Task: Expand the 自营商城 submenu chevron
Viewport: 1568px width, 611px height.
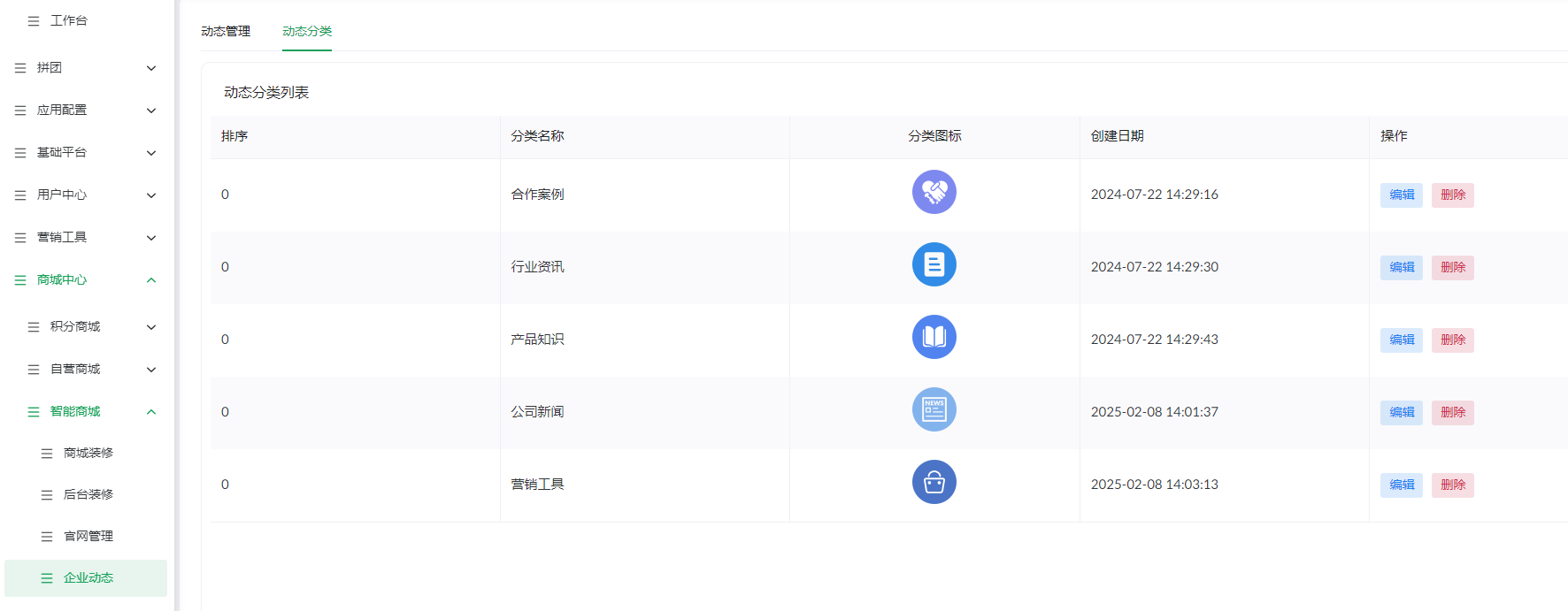Action: click(151, 370)
